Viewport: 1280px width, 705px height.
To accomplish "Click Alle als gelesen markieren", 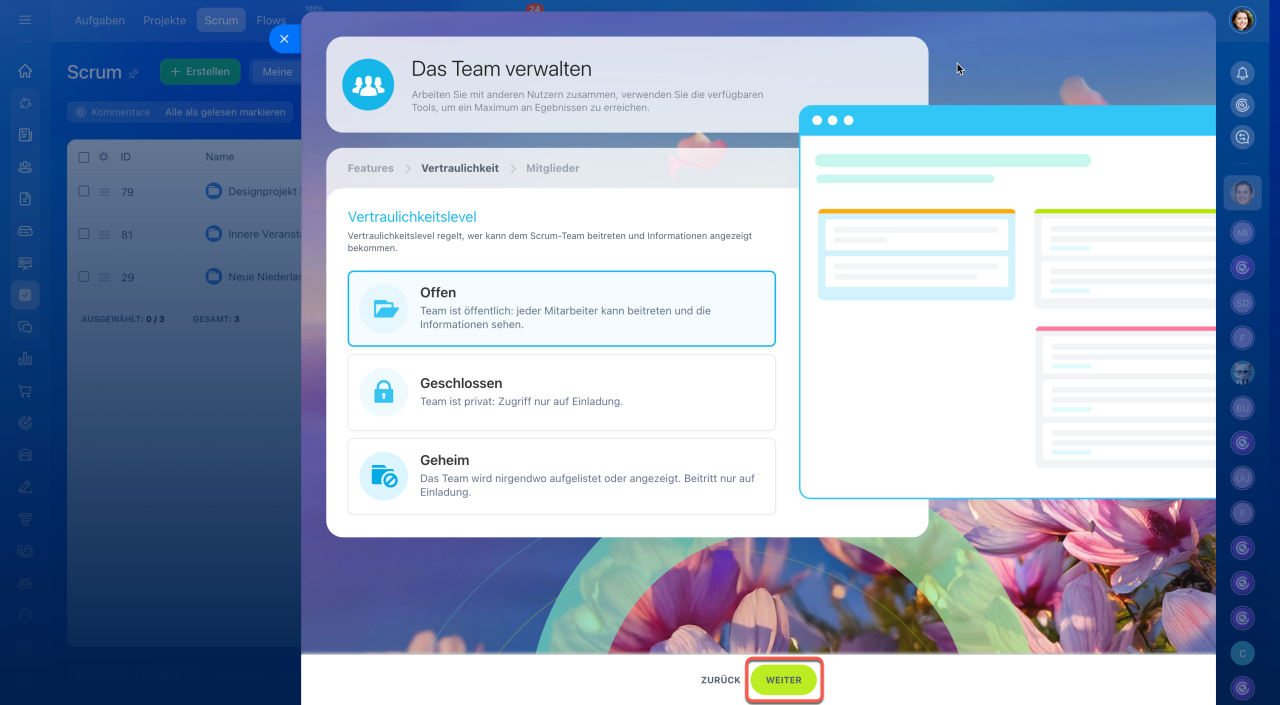I will [225, 112].
